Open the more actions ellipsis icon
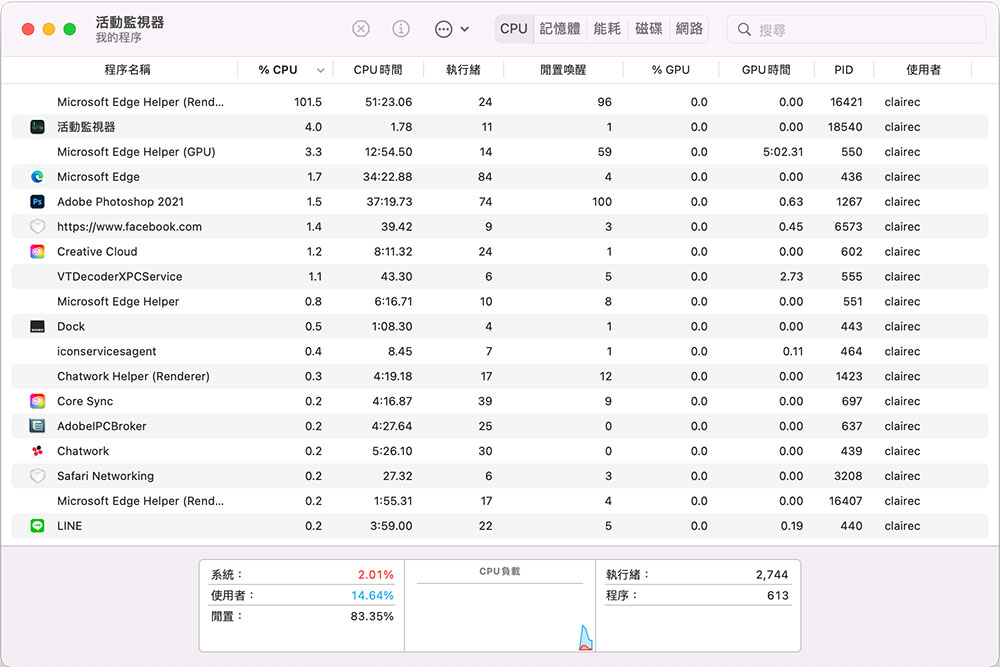This screenshot has height=667, width=1000. click(x=443, y=29)
